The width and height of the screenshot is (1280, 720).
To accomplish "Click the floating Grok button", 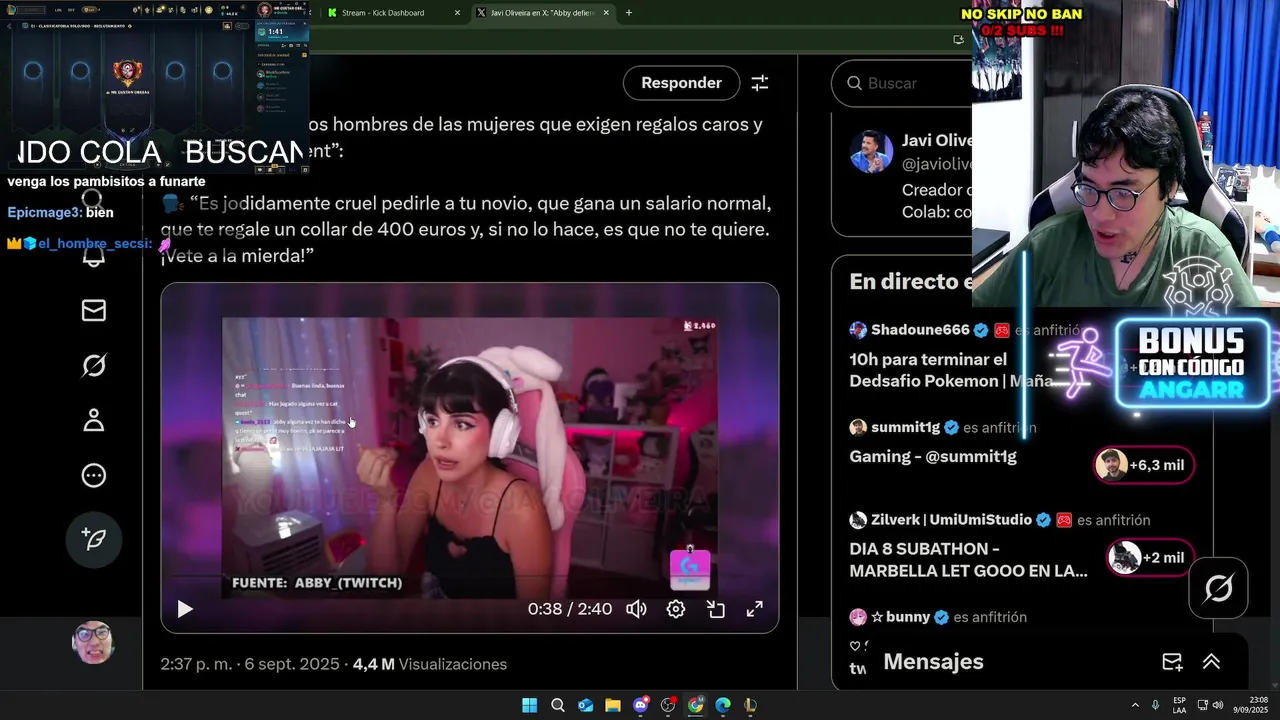I will click(1218, 588).
